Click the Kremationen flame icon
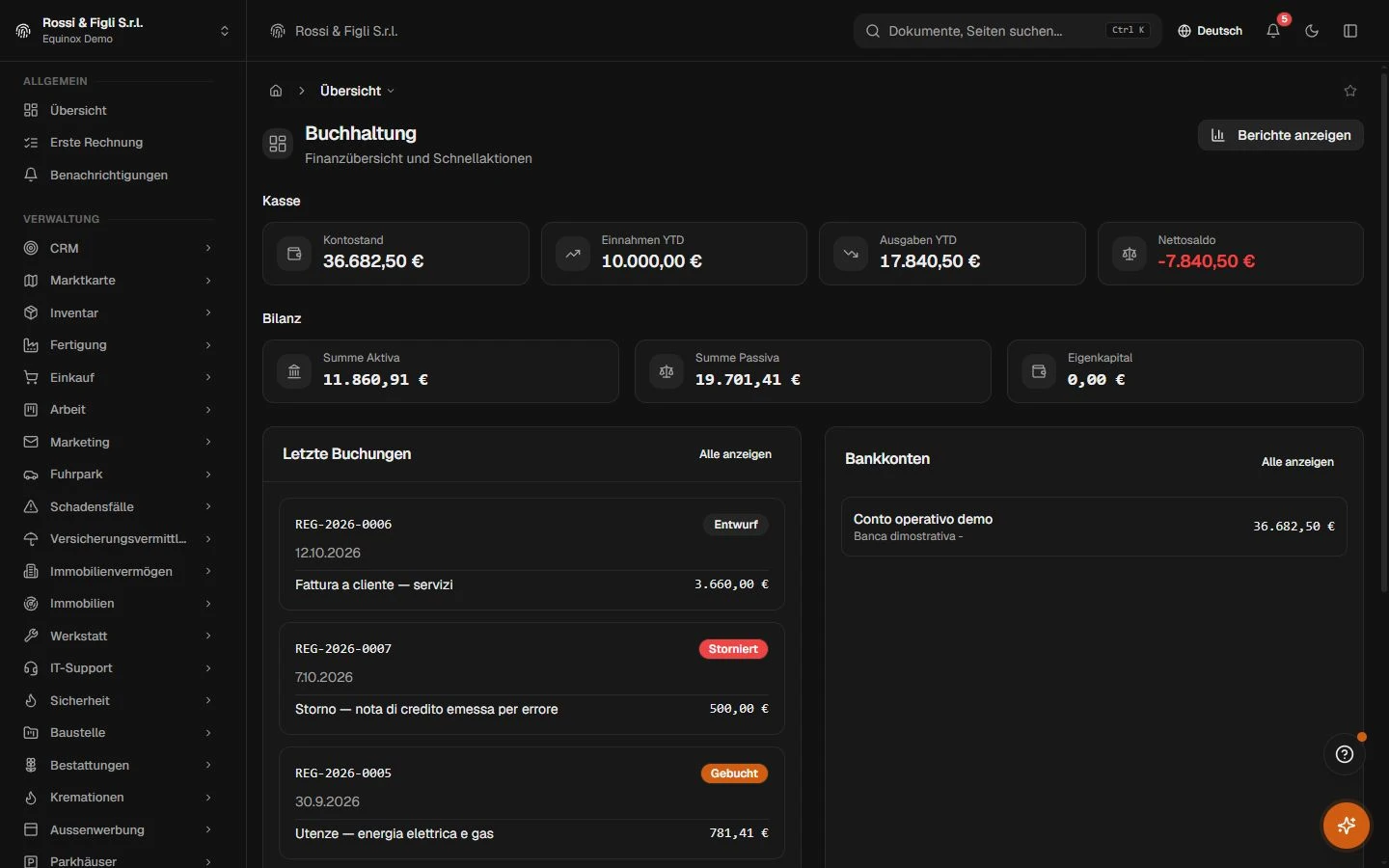The image size is (1389, 868). pos(31,798)
